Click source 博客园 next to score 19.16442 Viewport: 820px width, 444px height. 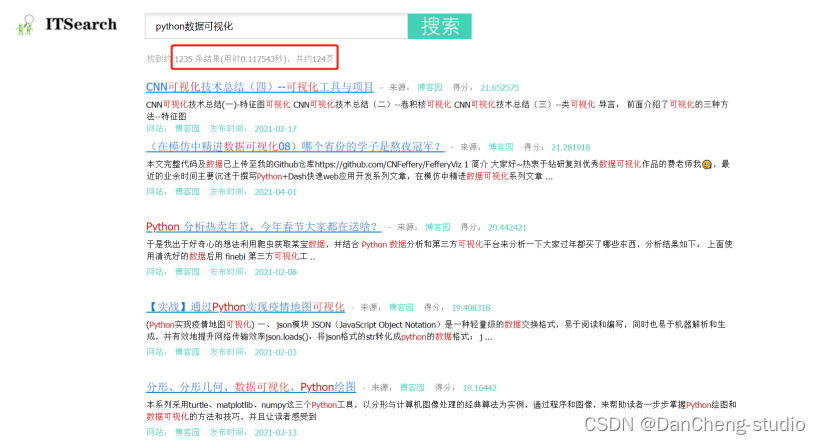coord(412,388)
